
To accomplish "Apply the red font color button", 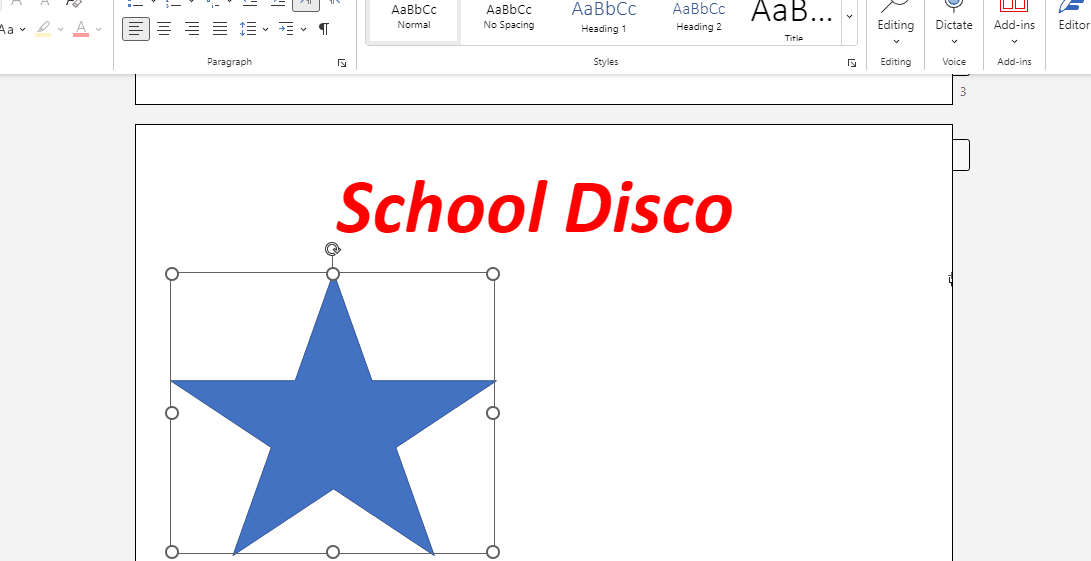I will pyautogui.click(x=81, y=29).
